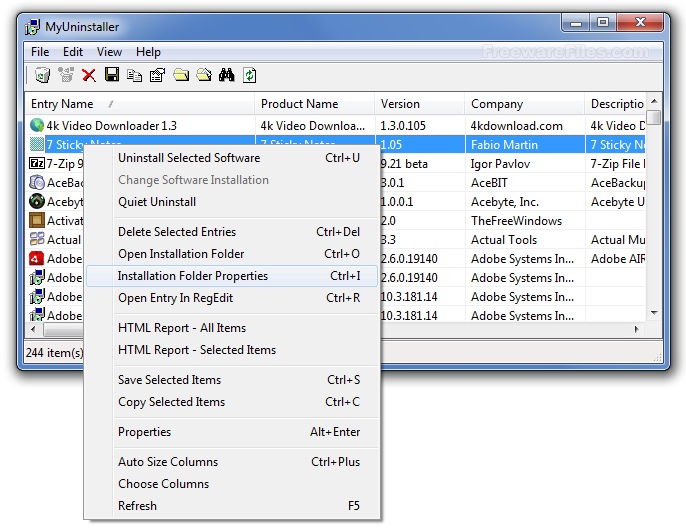
Task: Click the 7-Zip entry icon
Action: 37,164
